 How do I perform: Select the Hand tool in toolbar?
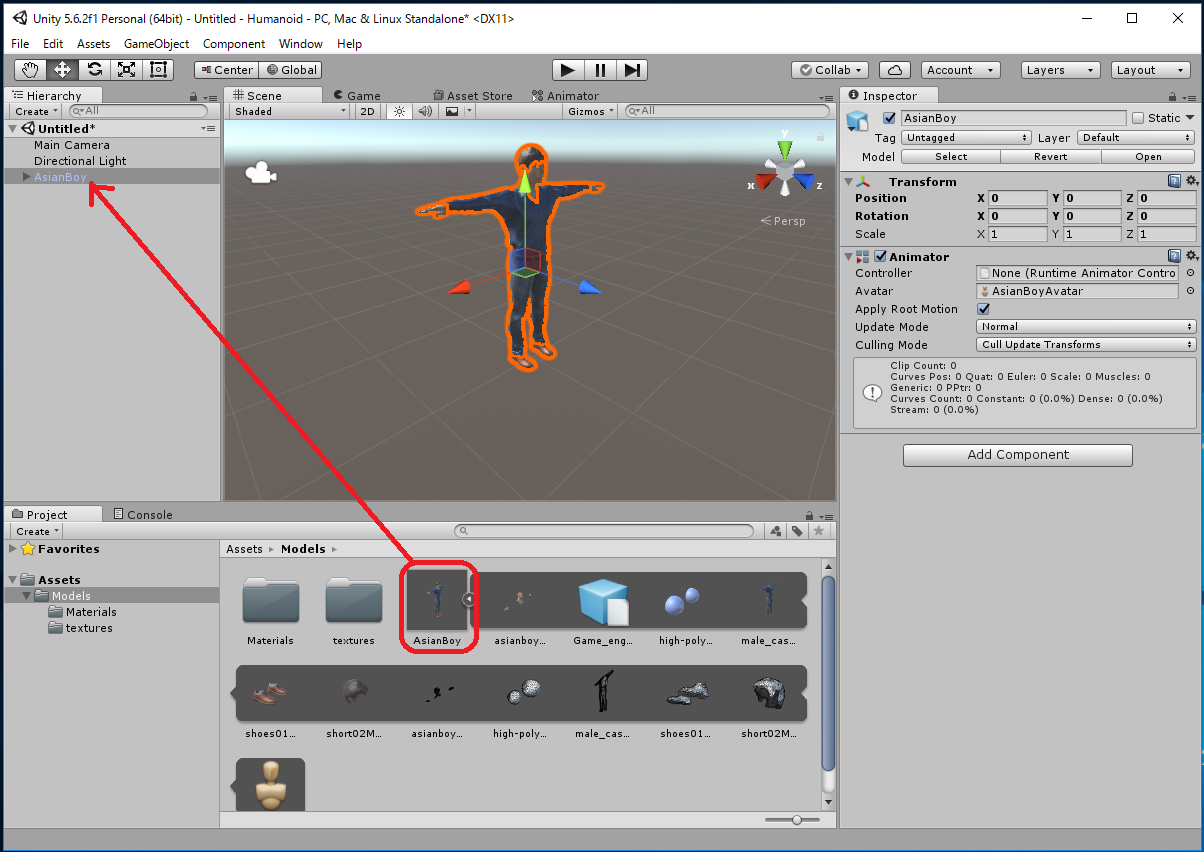(x=30, y=70)
